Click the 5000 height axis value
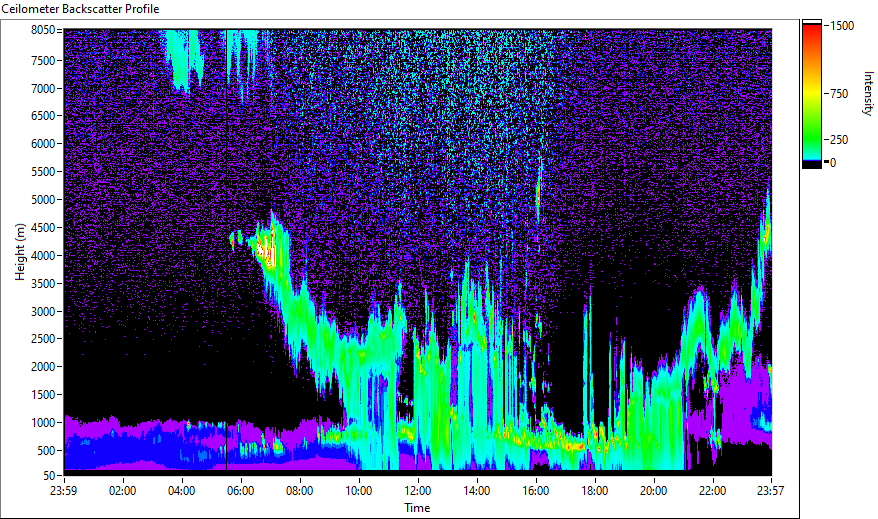 (x=43, y=200)
